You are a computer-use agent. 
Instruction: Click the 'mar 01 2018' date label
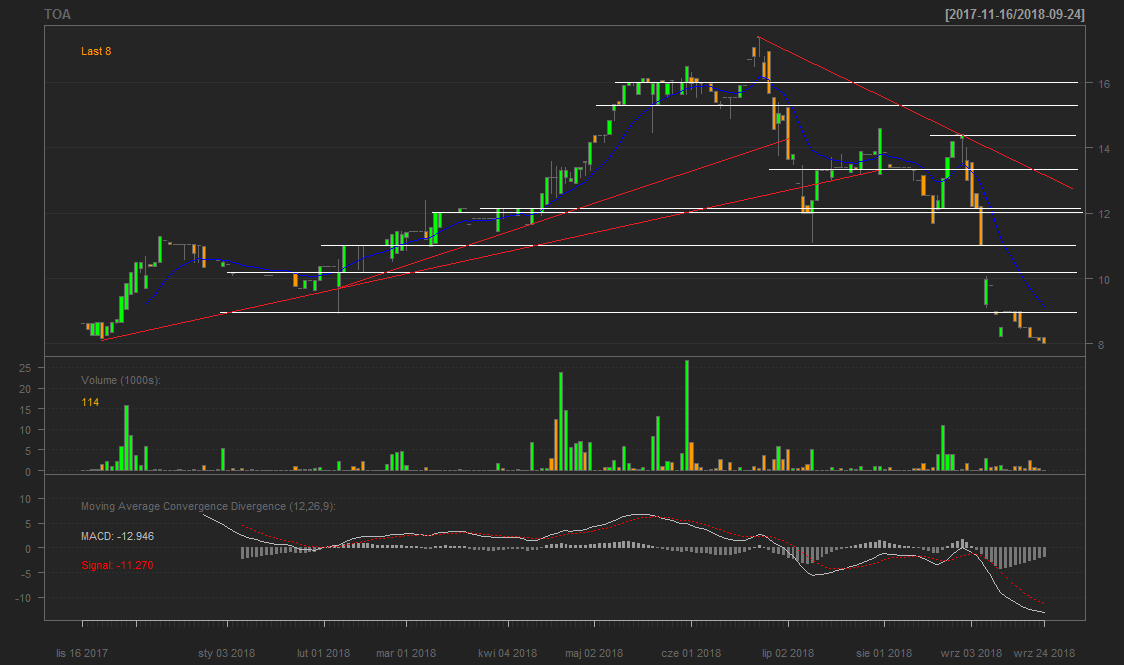(x=406, y=653)
